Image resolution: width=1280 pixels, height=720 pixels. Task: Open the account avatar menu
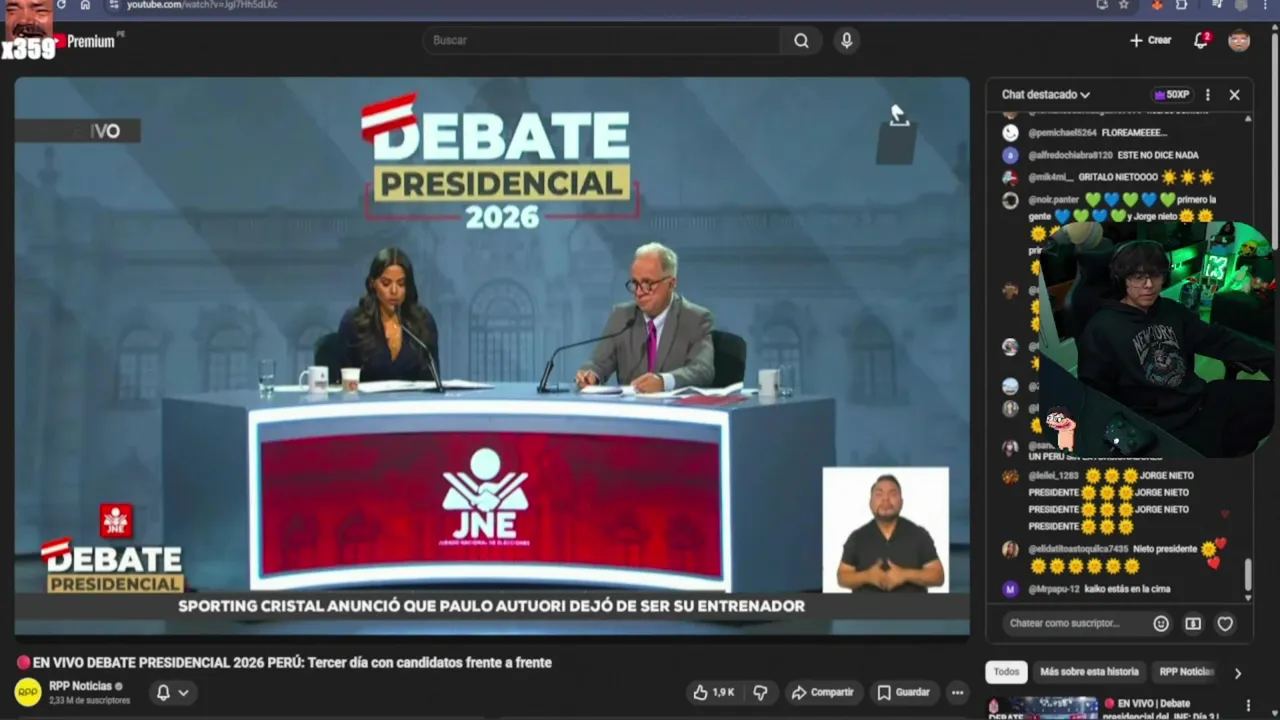(1239, 40)
